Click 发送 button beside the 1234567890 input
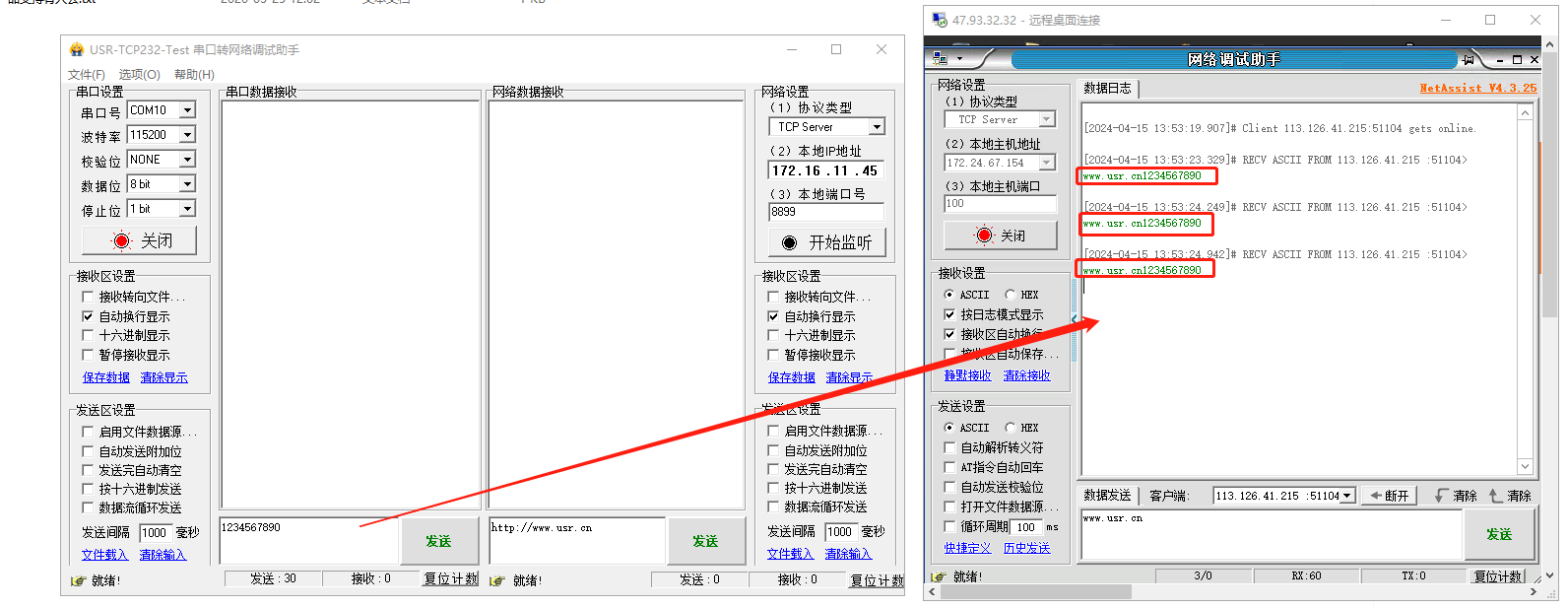 point(438,541)
